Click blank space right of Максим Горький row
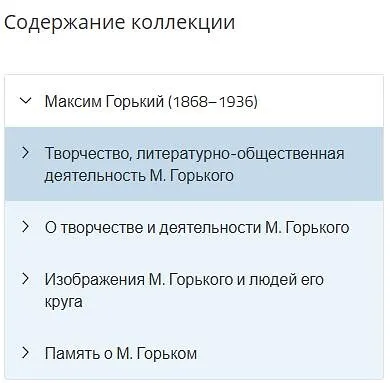This screenshot has height=383, width=390. click(x=320, y=101)
